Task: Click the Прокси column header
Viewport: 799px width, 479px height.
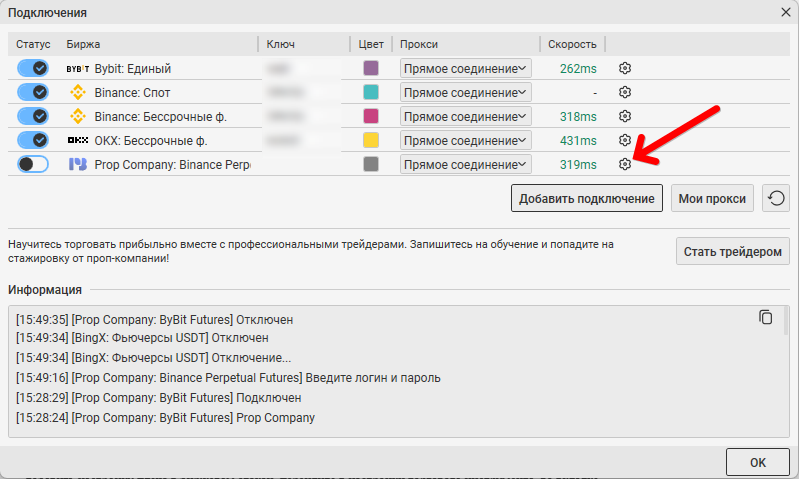Action: (x=419, y=44)
